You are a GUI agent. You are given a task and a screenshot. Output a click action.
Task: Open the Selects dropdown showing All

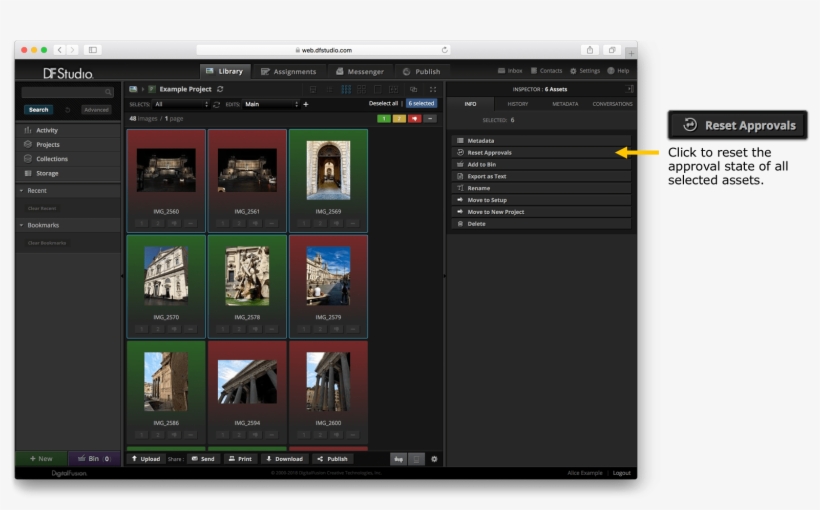tap(180, 104)
